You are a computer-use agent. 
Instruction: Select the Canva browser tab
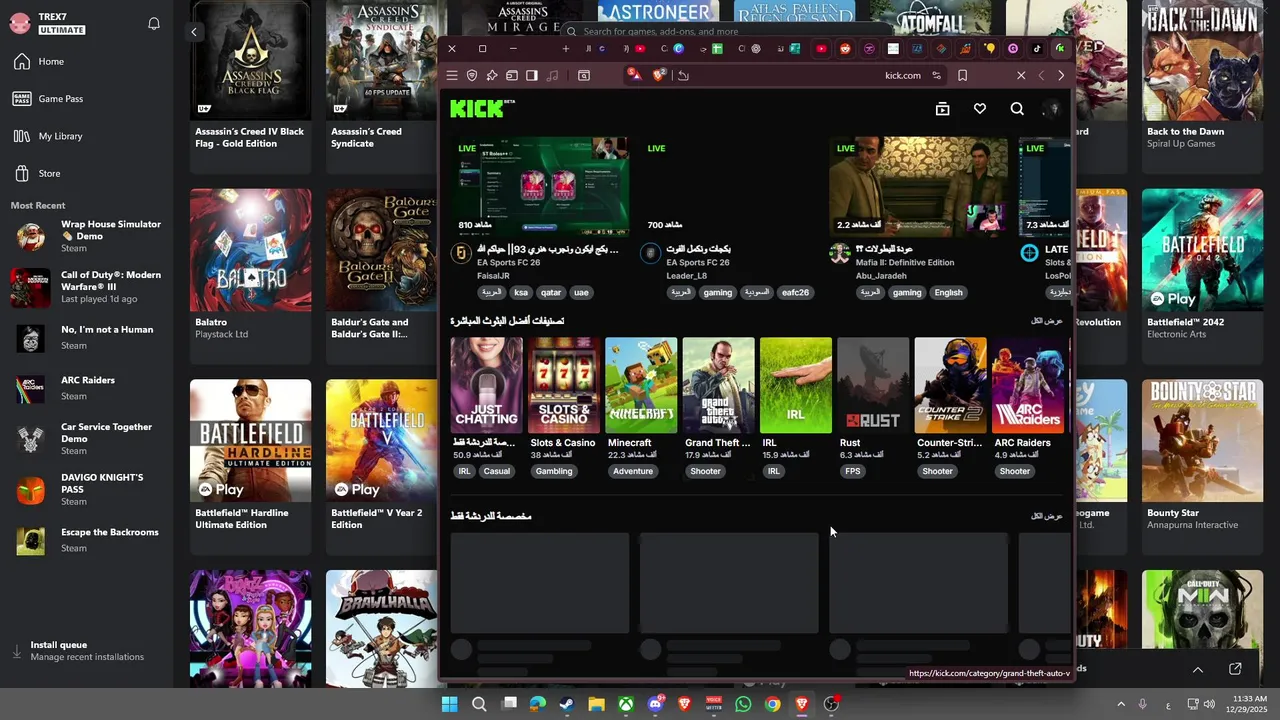(x=673, y=48)
